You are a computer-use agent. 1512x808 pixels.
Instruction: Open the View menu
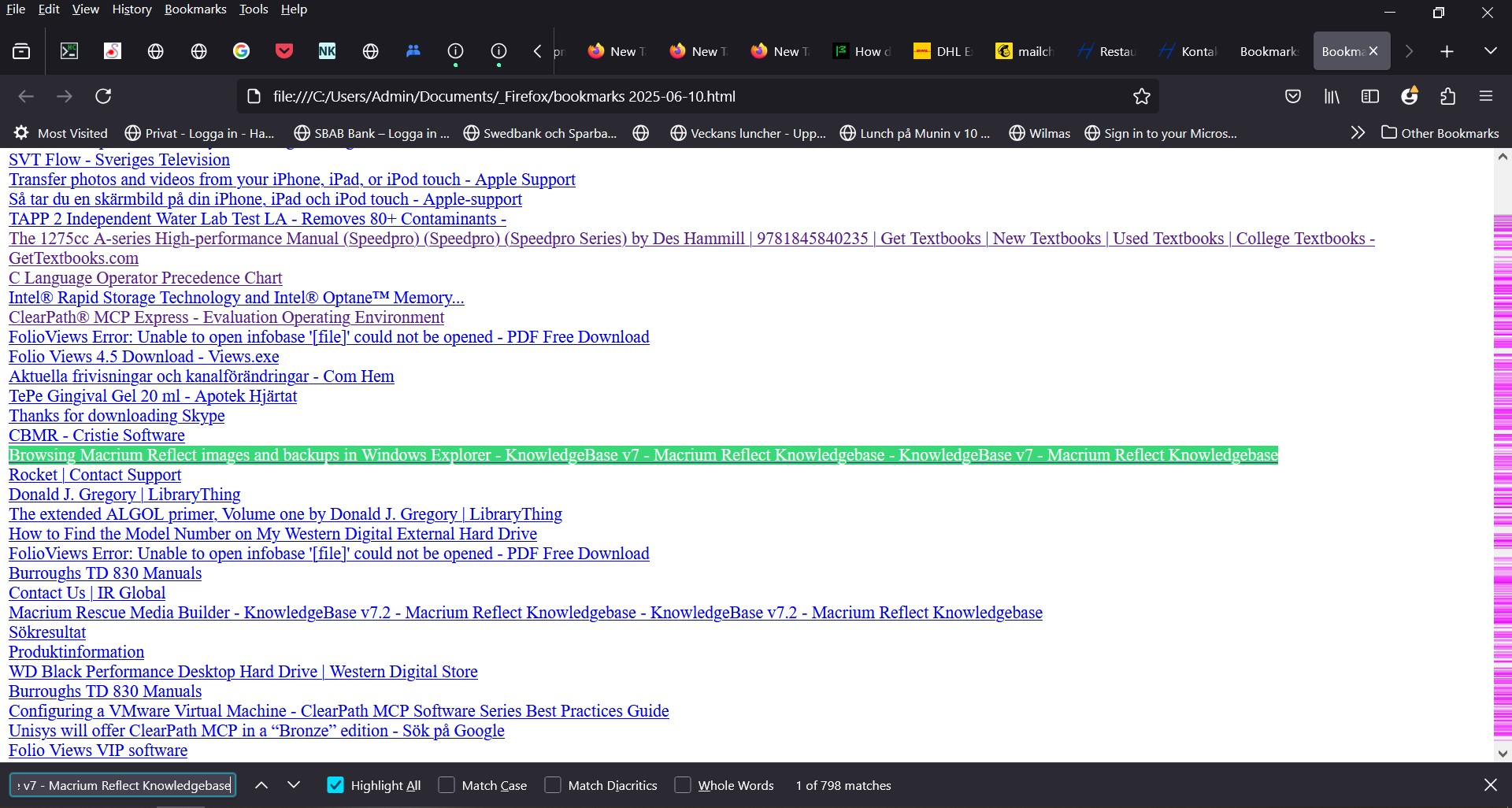click(x=85, y=9)
